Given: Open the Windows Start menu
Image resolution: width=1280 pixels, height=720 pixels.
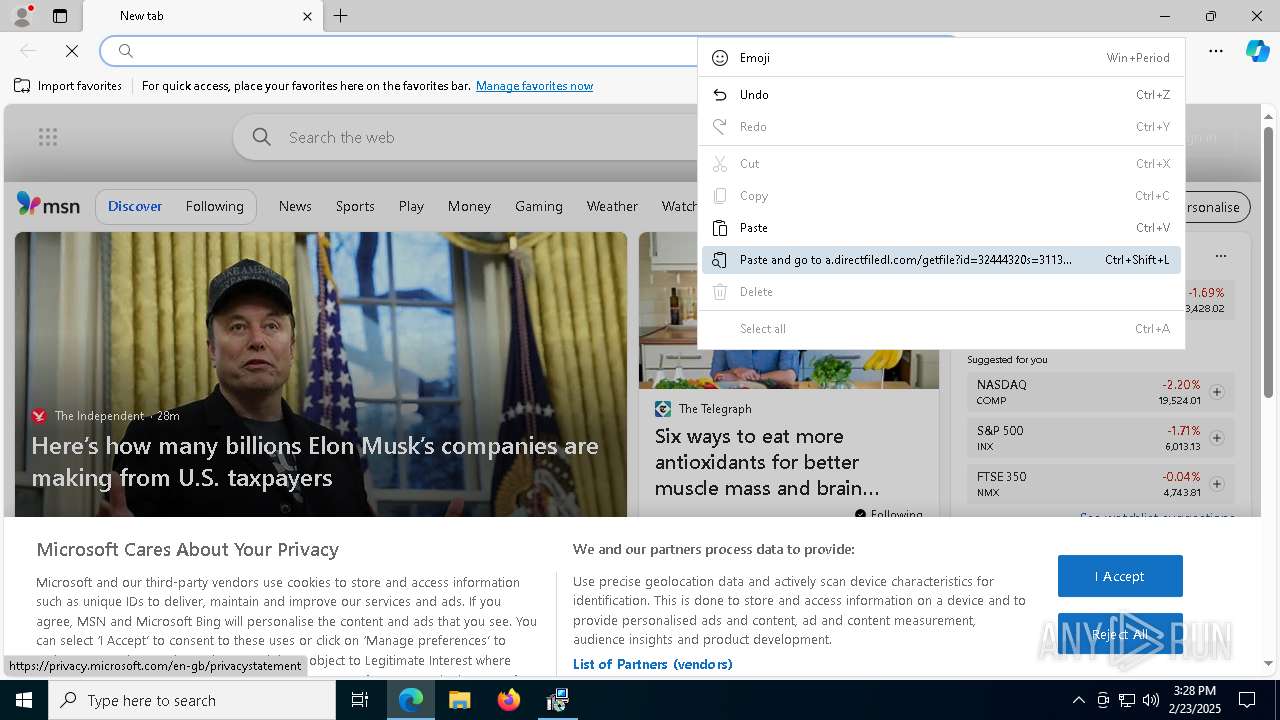Looking at the screenshot, I should click(24, 700).
